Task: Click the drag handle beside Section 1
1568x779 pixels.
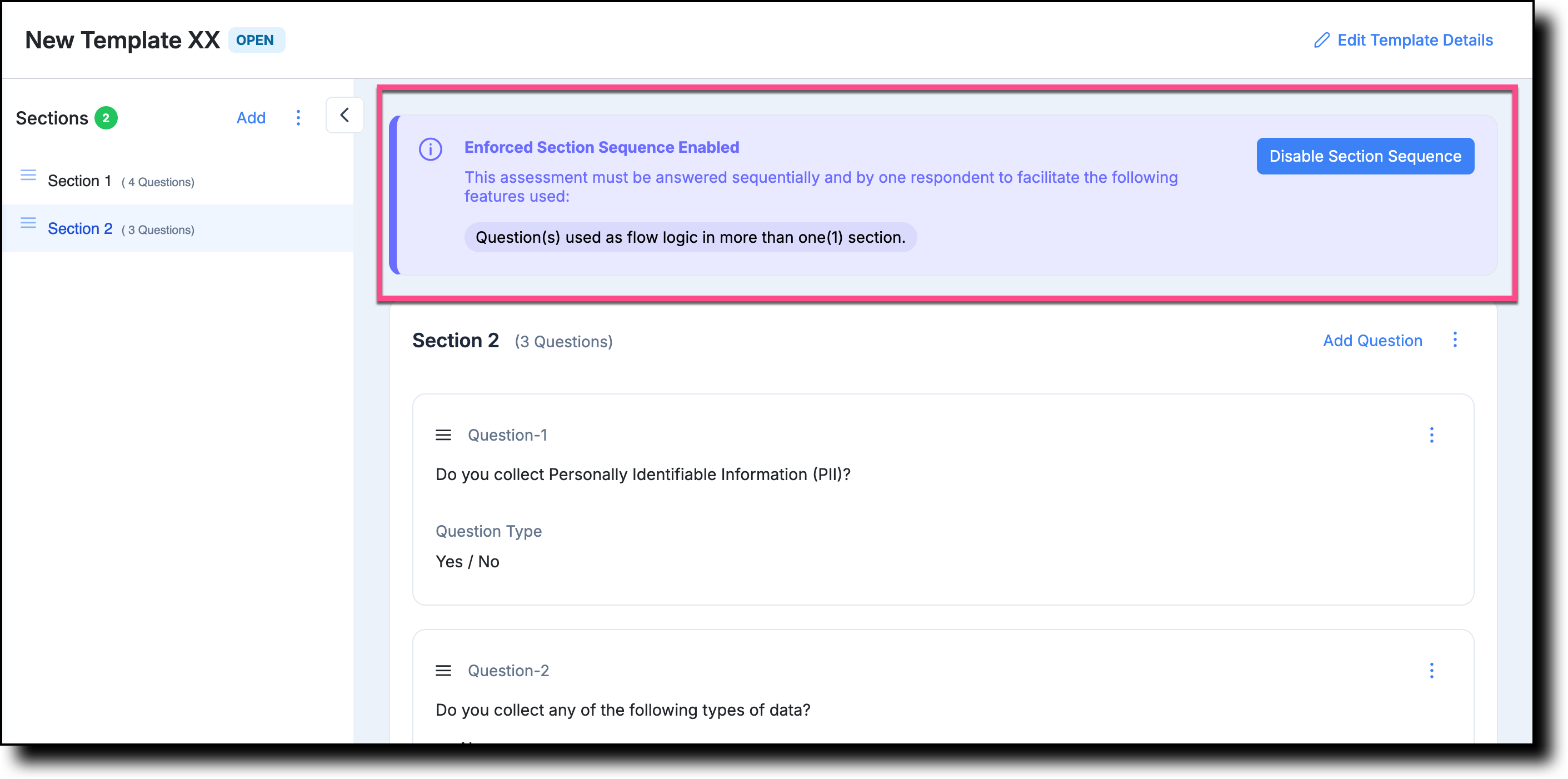Action: (28, 175)
